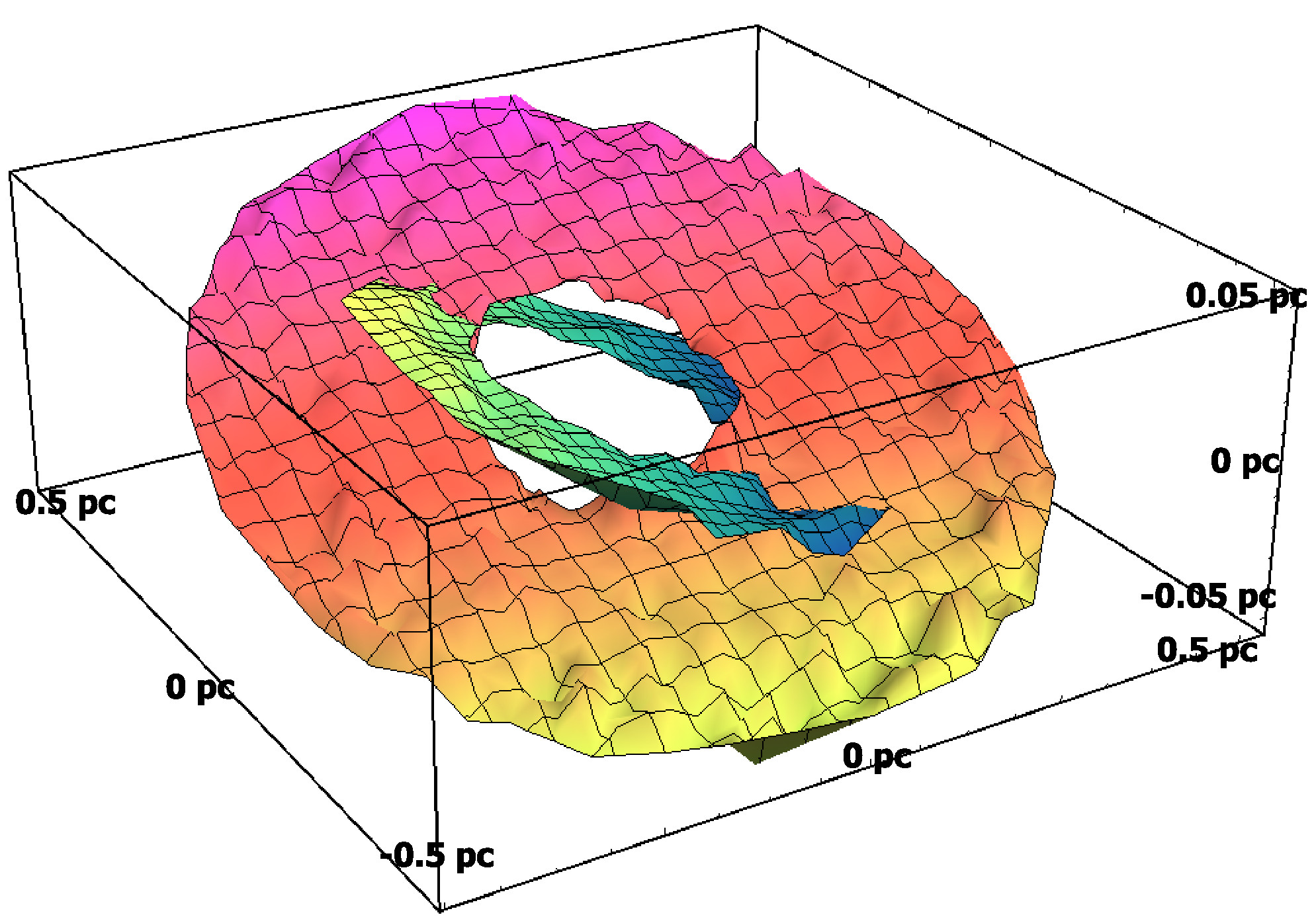
Task: Click the 0 pc label between 0.5 pc and -0.5 pc
Action: [199, 687]
